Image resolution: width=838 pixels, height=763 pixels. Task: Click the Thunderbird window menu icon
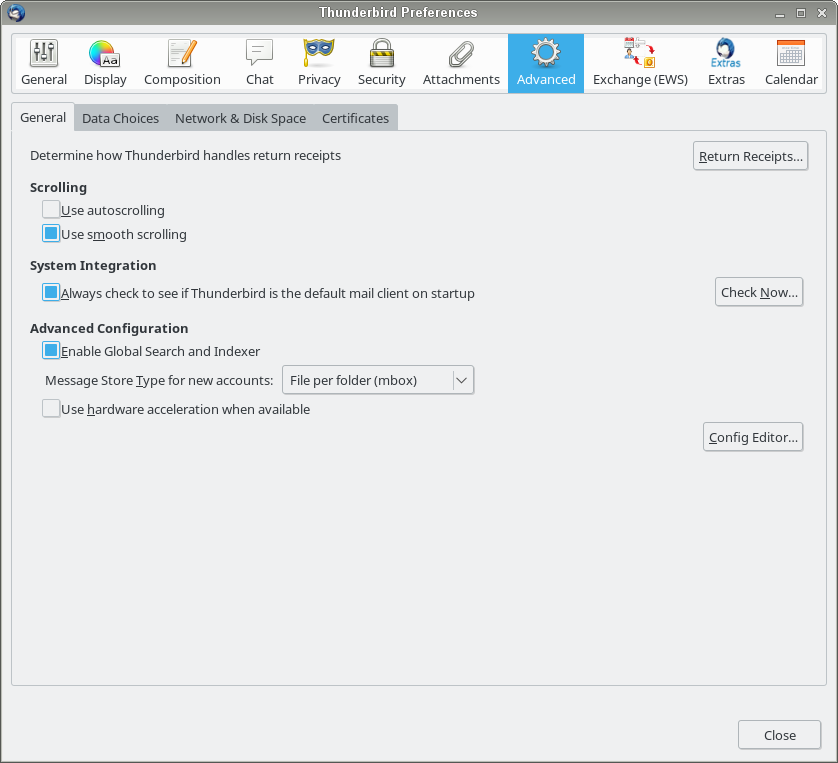(x=16, y=13)
